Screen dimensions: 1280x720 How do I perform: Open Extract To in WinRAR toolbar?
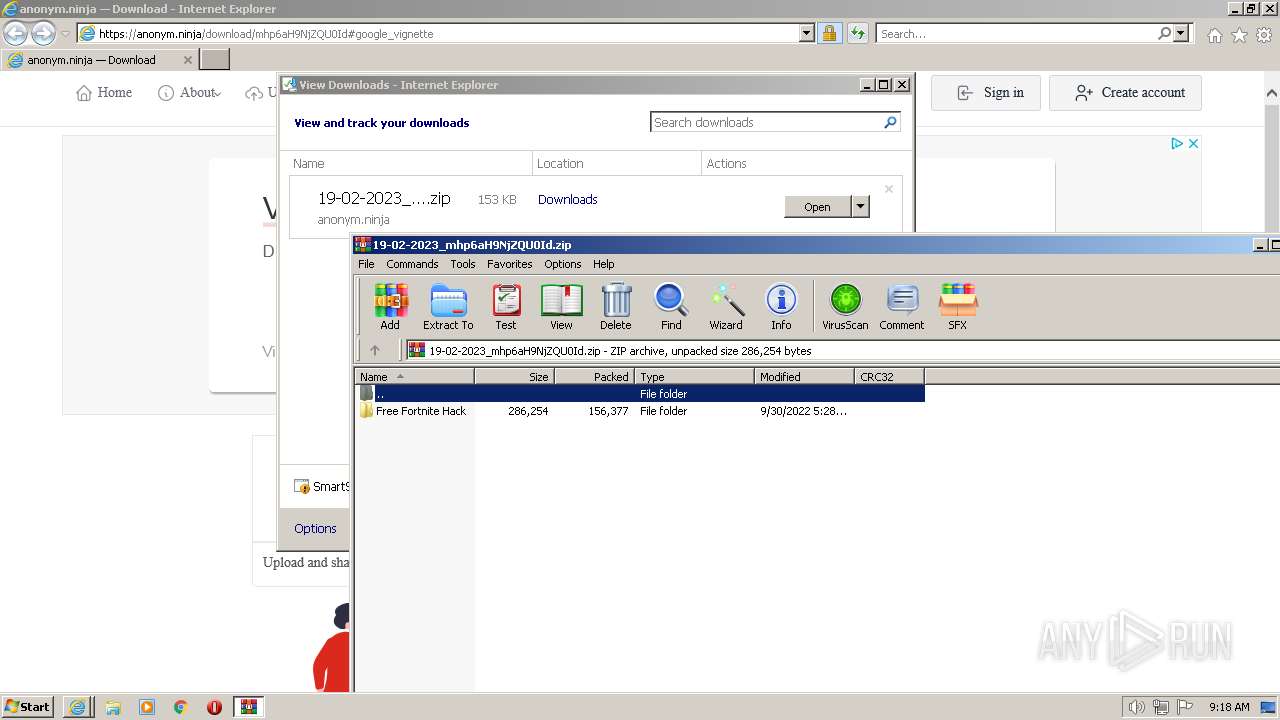point(448,306)
